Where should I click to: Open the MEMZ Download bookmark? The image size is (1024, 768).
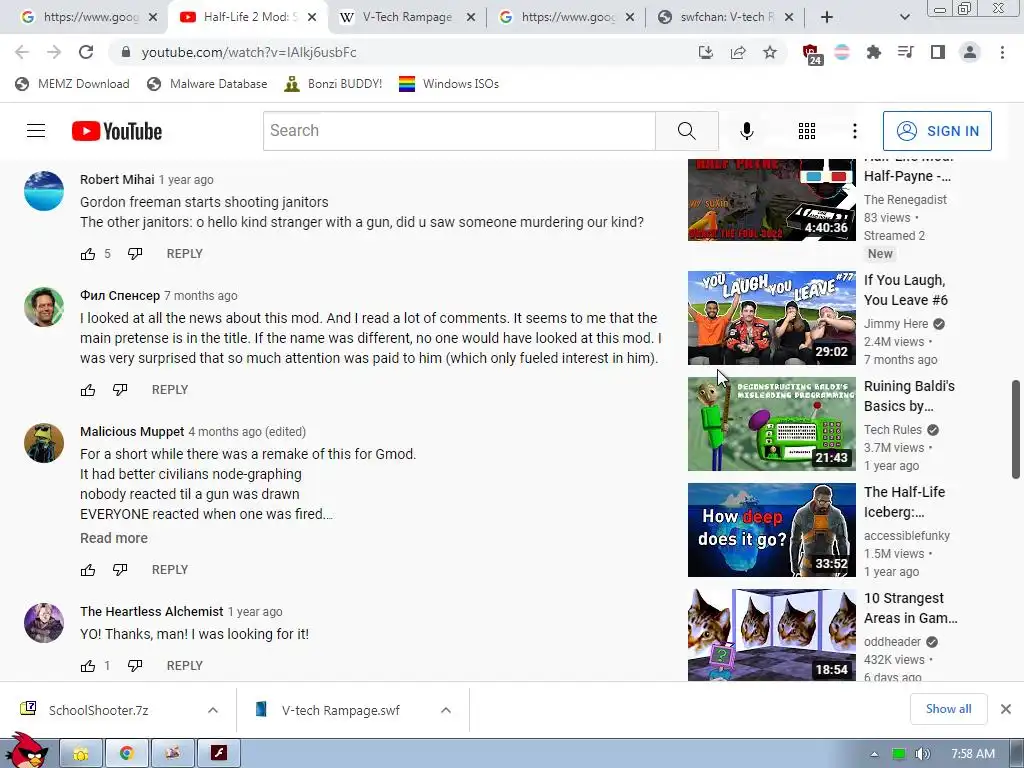click(x=72, y=84)
